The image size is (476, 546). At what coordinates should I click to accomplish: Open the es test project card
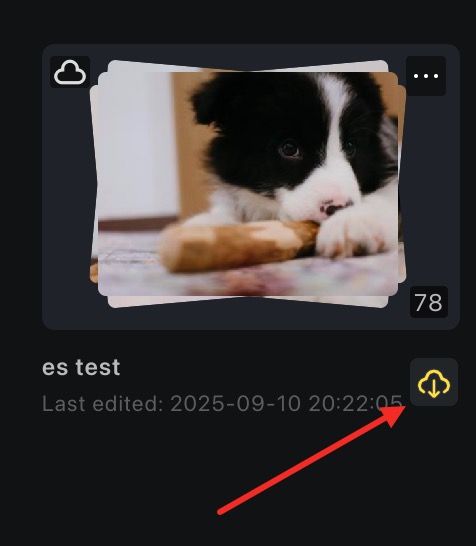point(251,187)
